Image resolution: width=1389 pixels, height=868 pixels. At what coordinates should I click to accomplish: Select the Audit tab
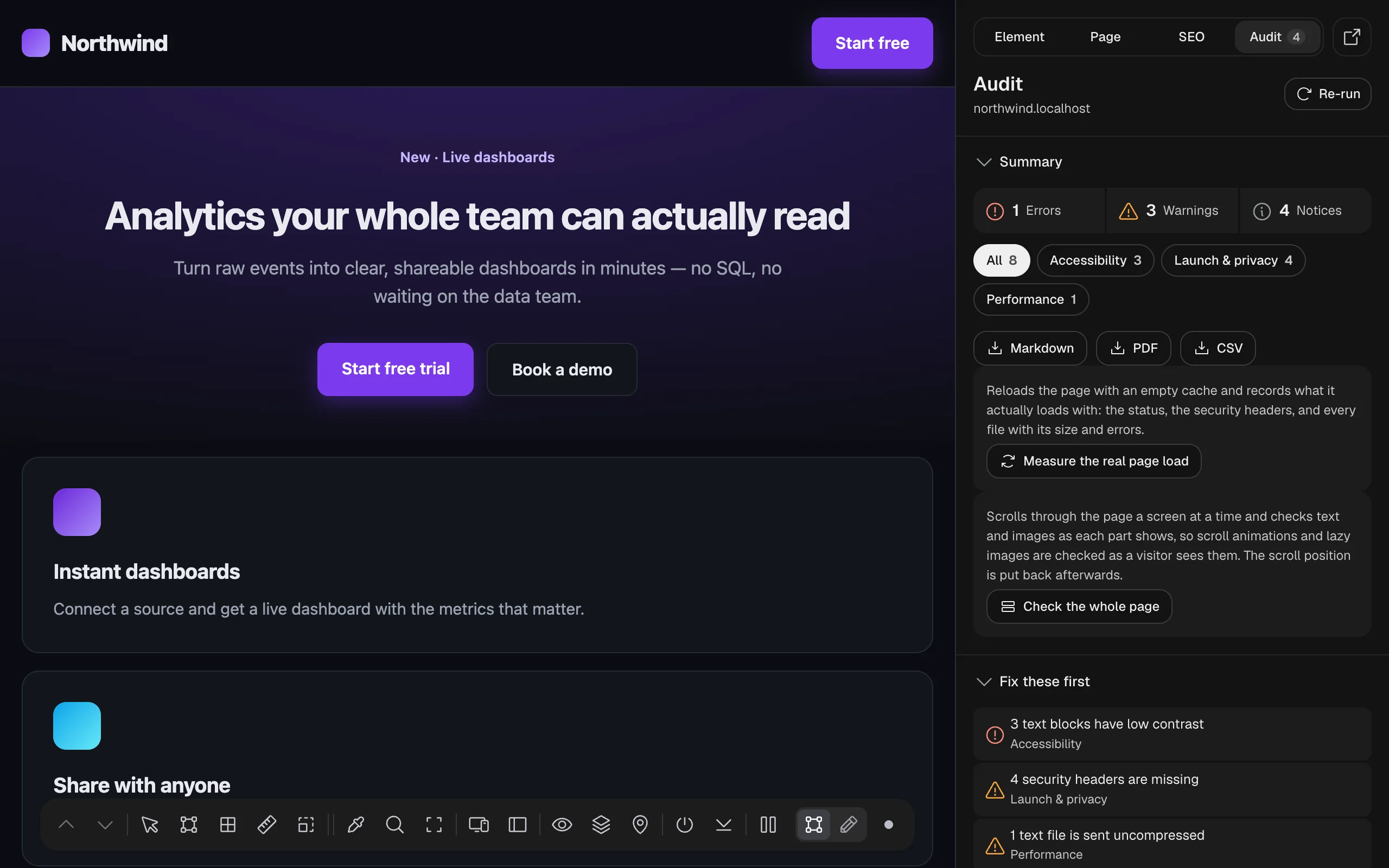[x=1277, y=37]
